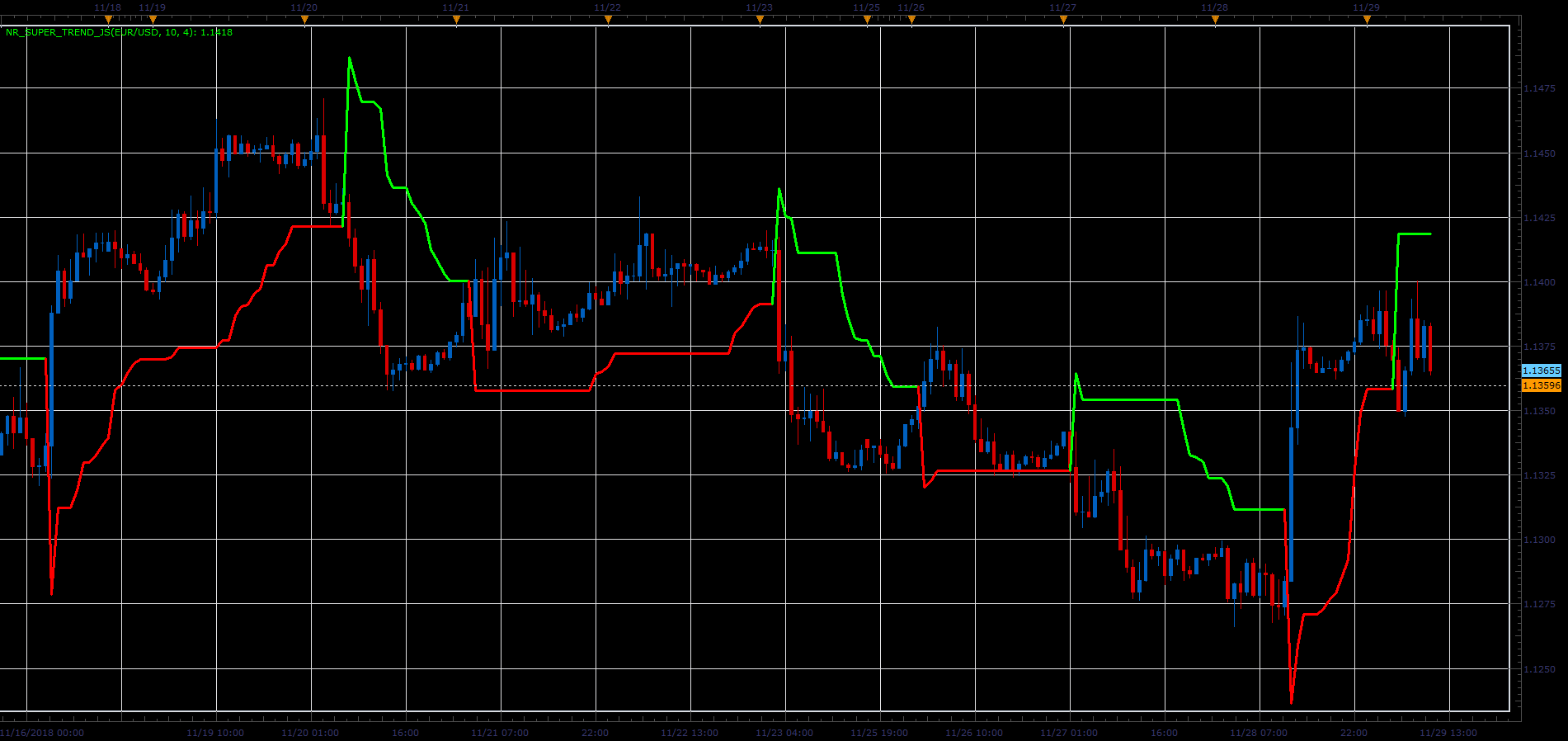Click the 11/20 01:00 time axis label
The image size is (1568, 741).
(x=310, y=733)
